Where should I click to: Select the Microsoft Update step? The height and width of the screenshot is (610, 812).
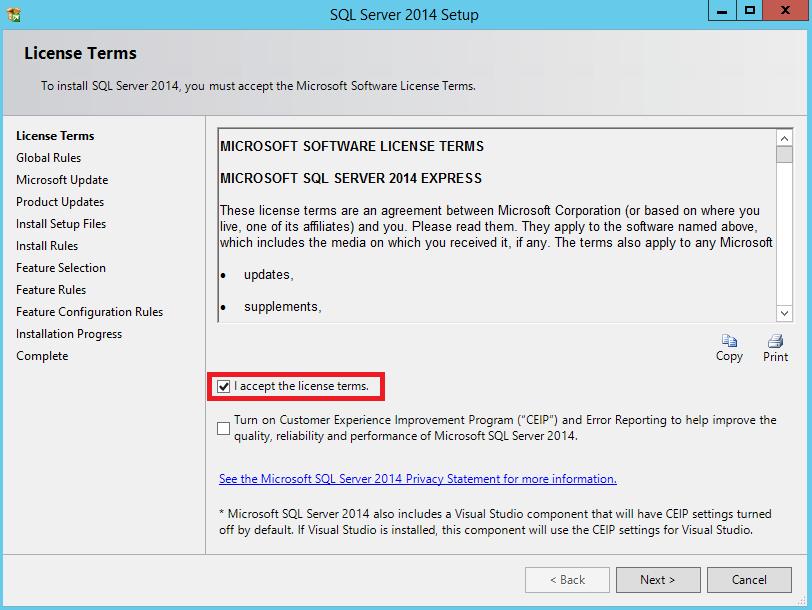click(x=62, y=180)
